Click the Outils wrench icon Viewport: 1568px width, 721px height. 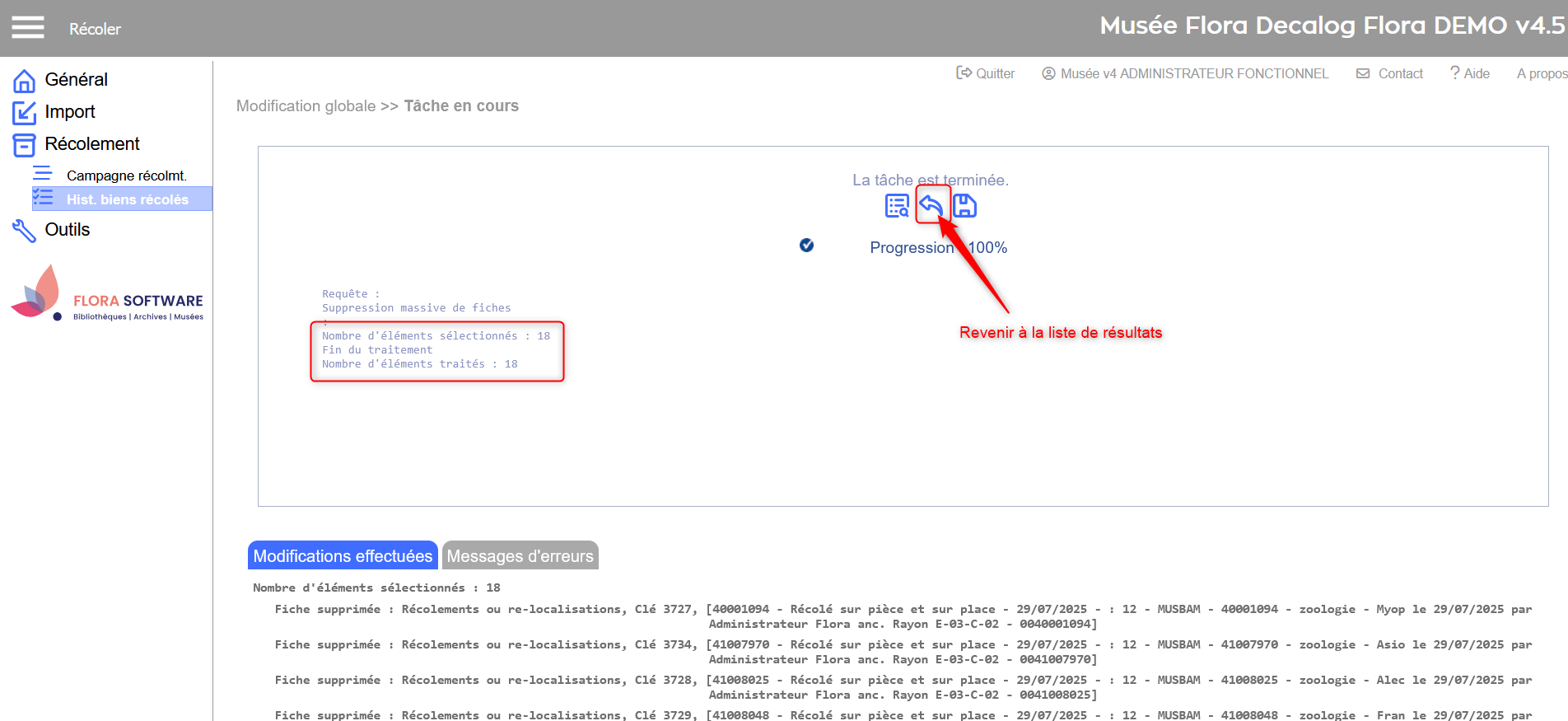point(24,231)
